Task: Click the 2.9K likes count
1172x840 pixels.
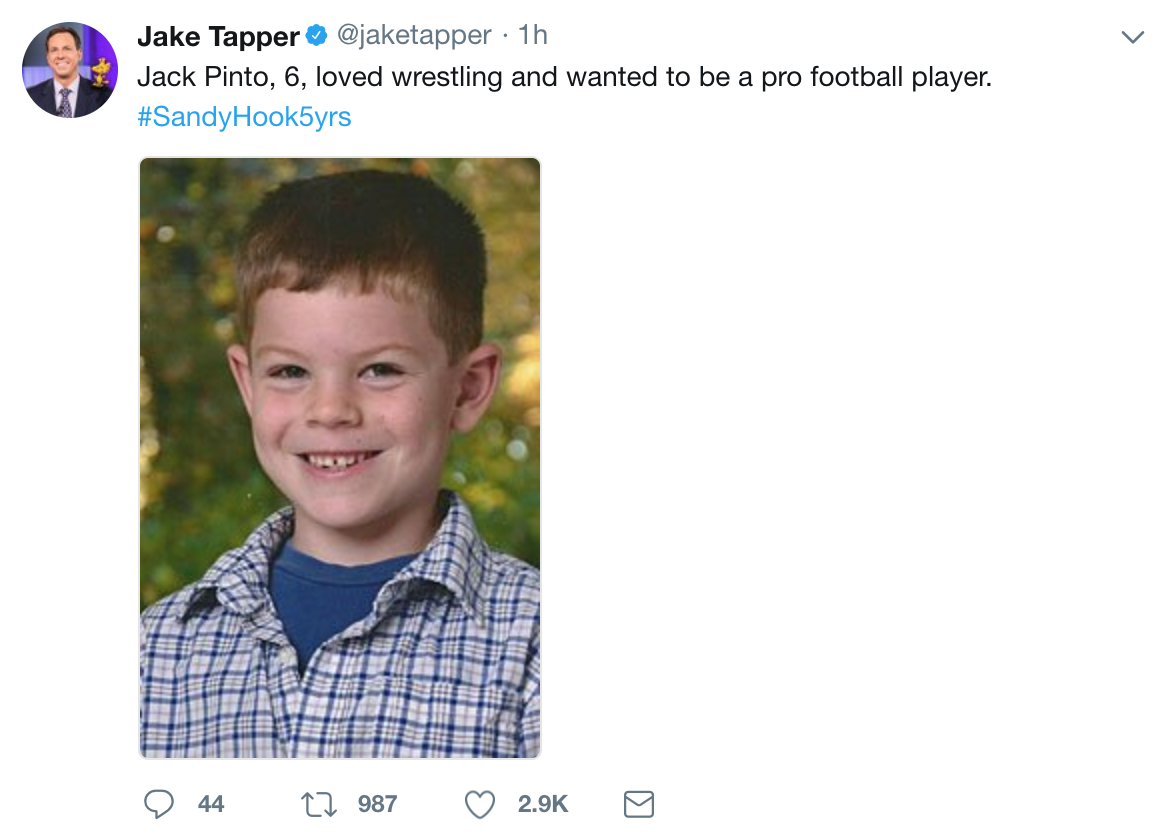Action: coord(543,804)
